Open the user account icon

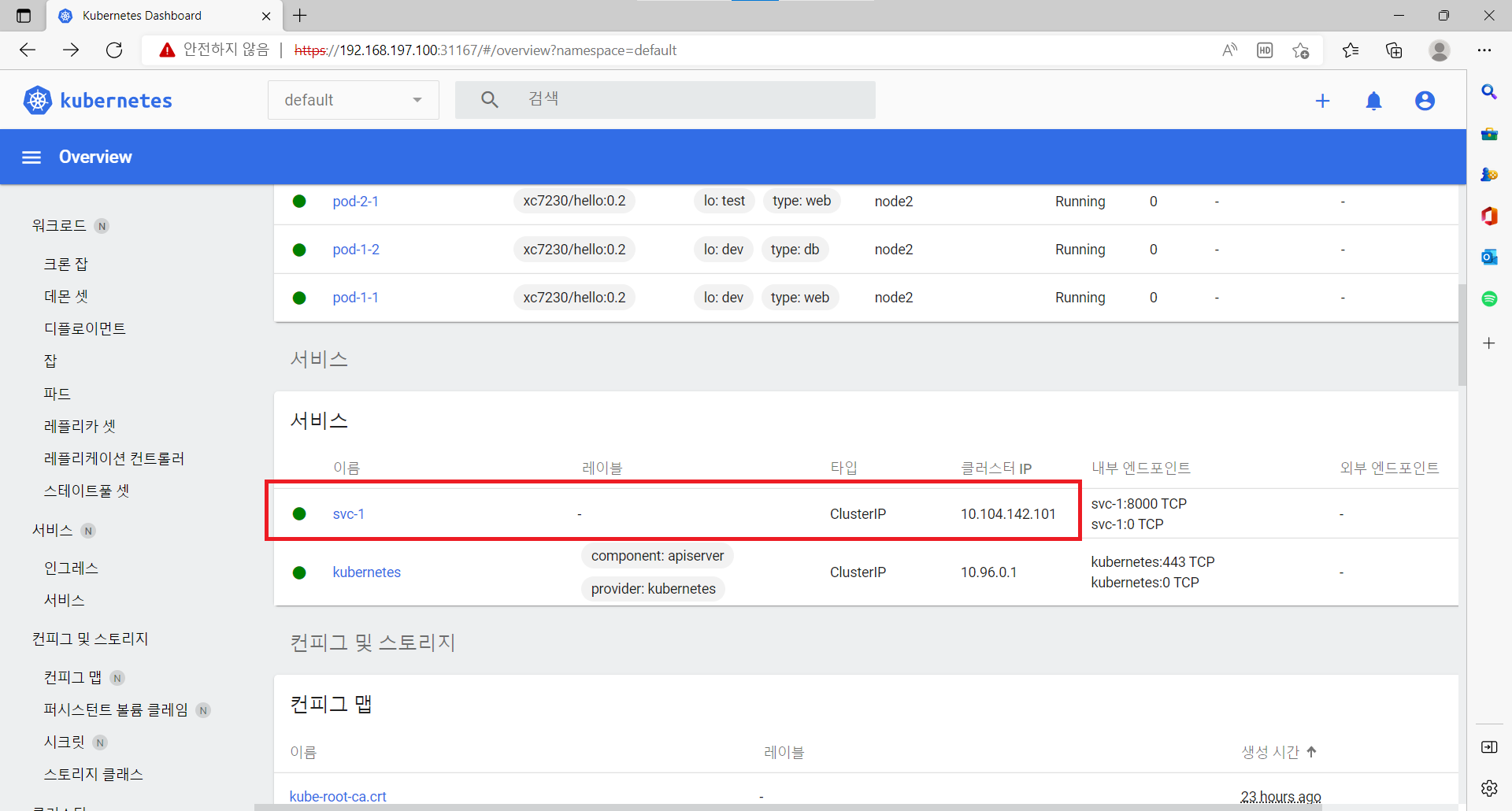click(x=1425, y=101)
